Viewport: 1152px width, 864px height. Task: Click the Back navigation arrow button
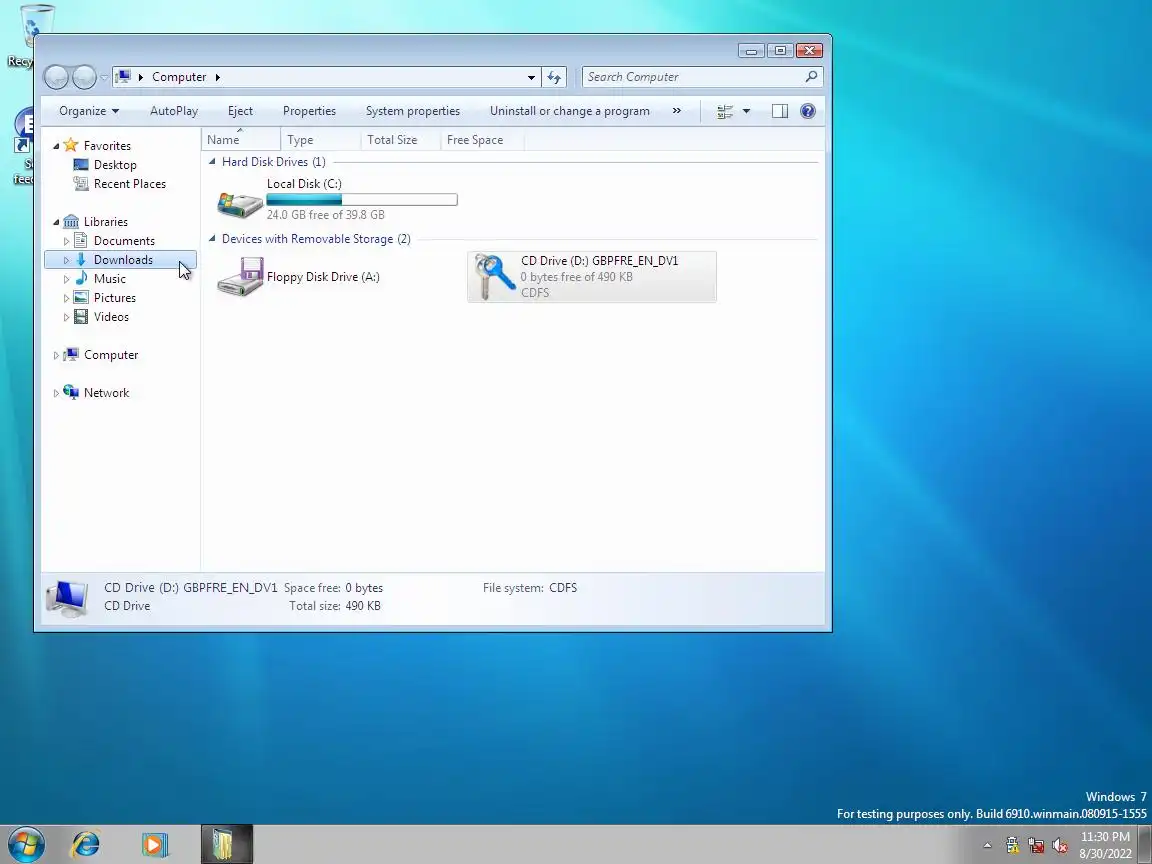[56, 77]
